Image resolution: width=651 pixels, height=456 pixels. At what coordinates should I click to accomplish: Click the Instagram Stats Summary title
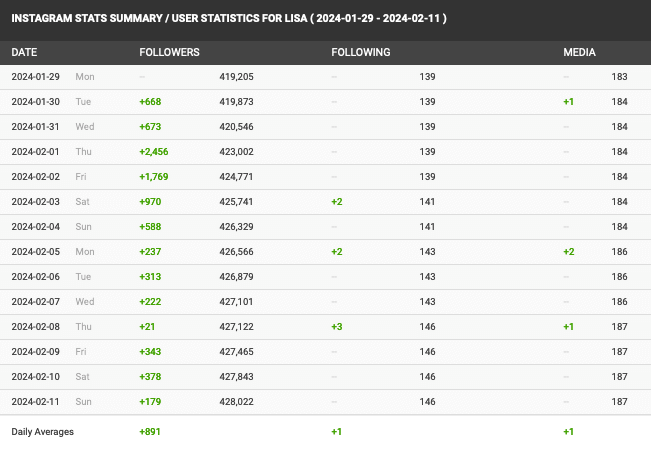[229, 19]
